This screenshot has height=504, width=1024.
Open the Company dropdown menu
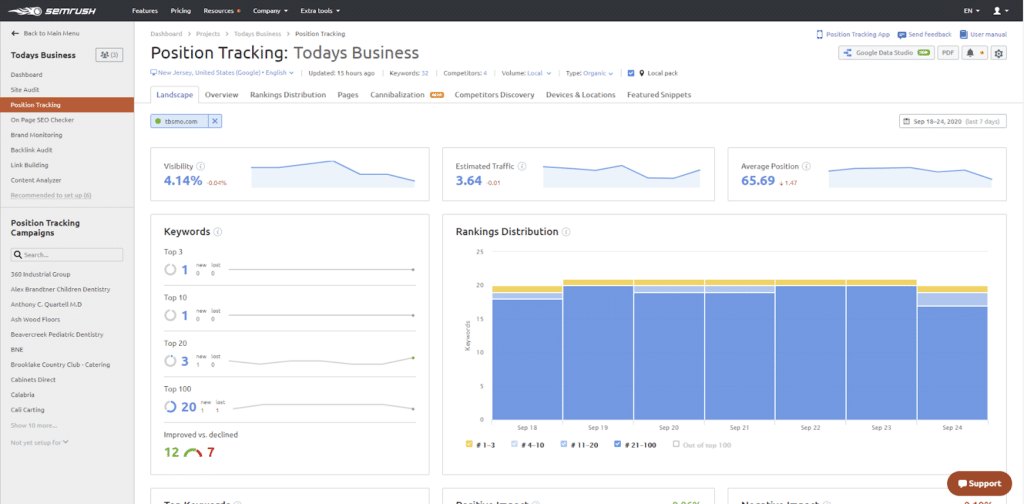pyautogui.click(x=270, y=11)
